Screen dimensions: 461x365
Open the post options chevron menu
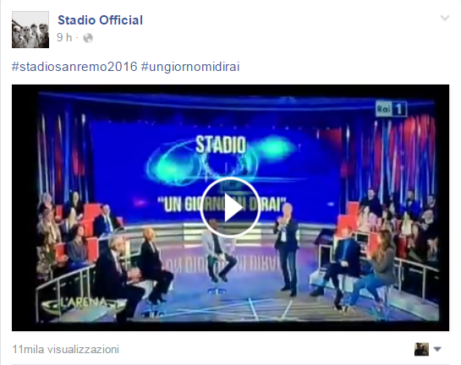[445, 18]
